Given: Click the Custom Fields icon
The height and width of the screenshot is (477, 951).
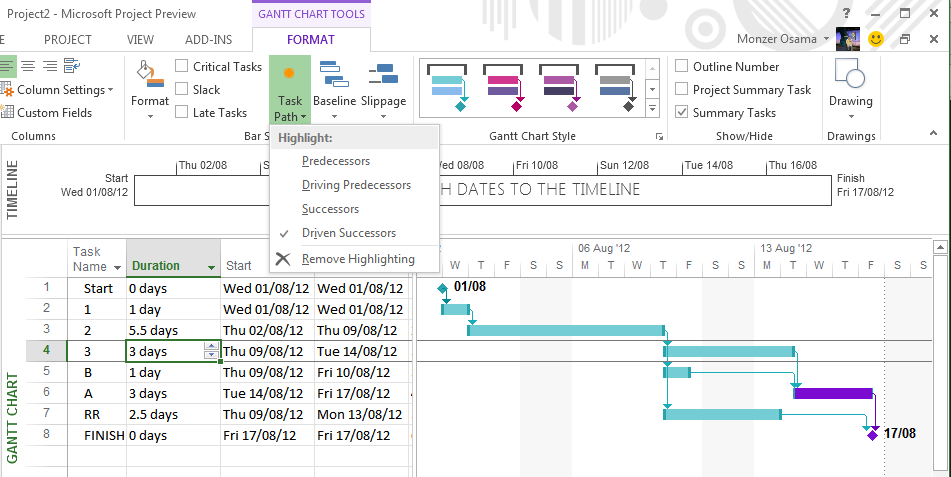Looking at the screenshot, I should pos(9,113).
